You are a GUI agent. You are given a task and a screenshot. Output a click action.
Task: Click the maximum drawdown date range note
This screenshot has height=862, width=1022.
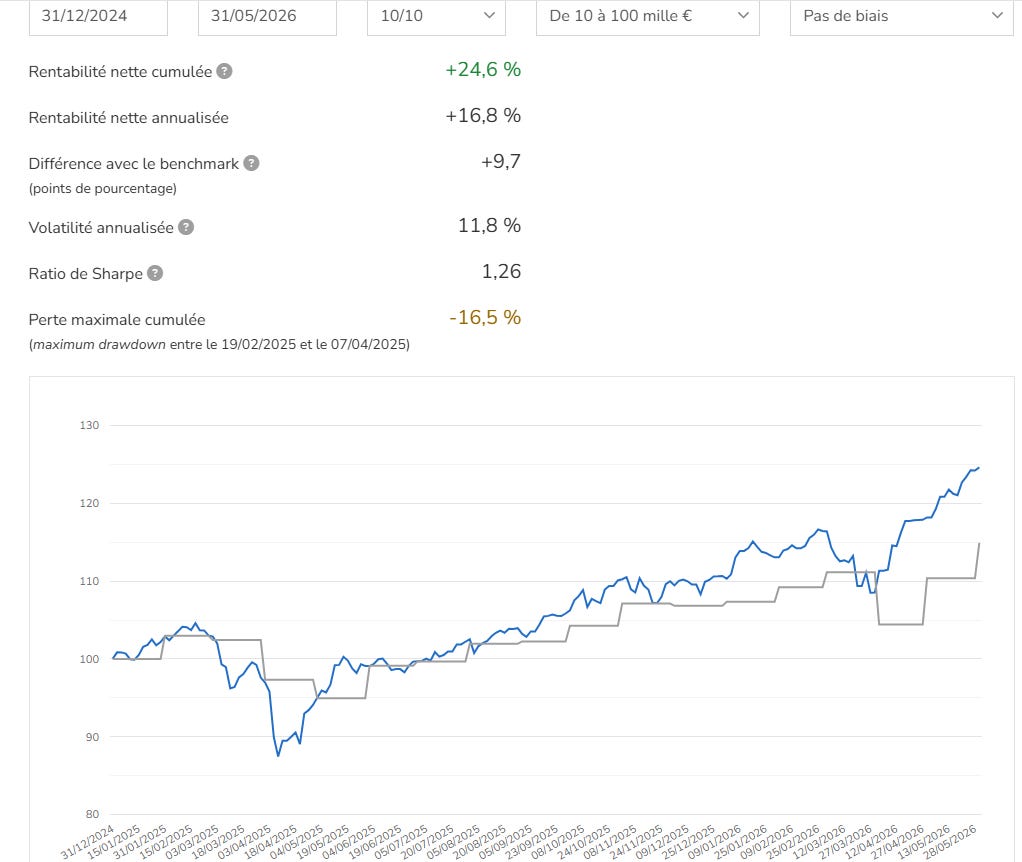click(x=219, y=344)
